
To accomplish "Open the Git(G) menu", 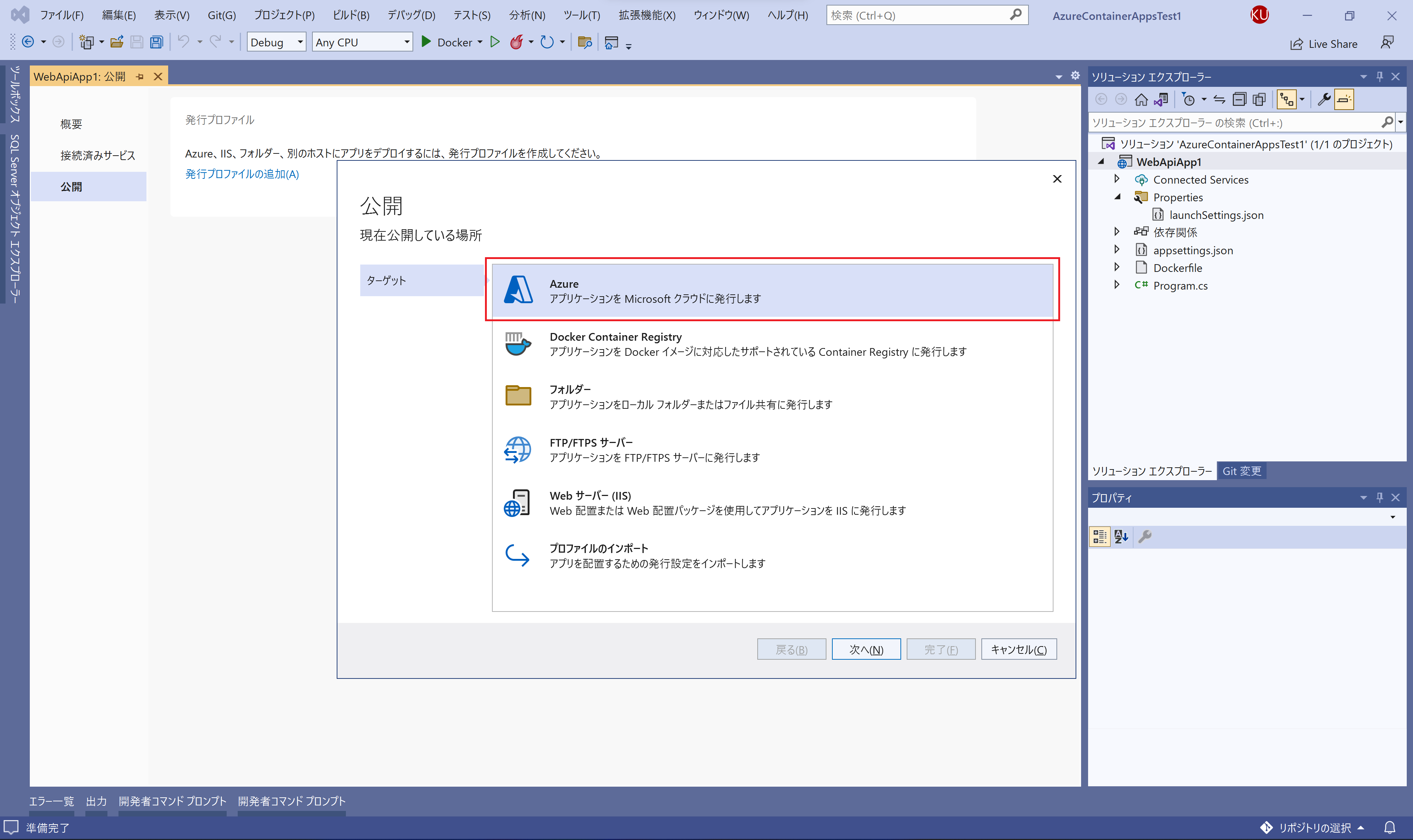I will (222, 15).
